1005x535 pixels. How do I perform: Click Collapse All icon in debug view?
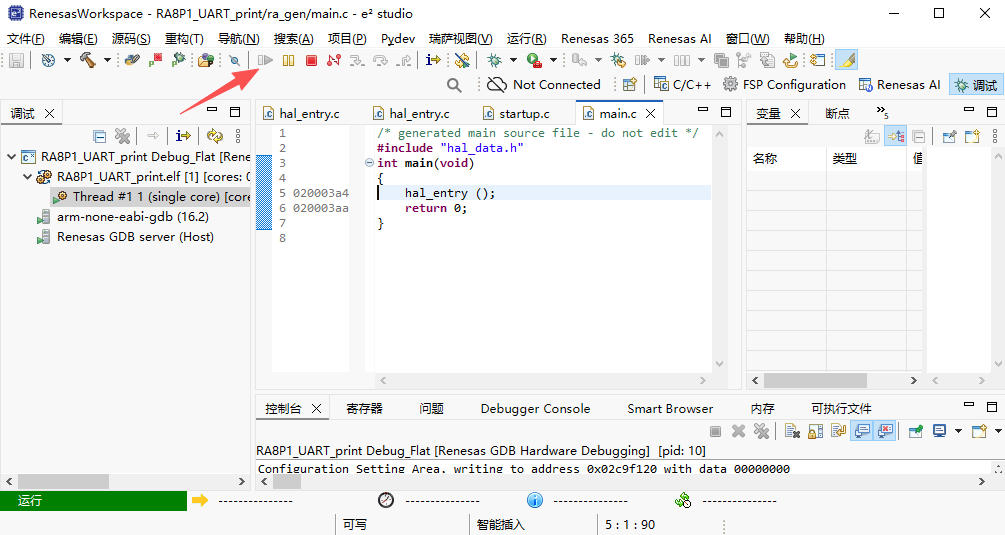pos(99,136)
